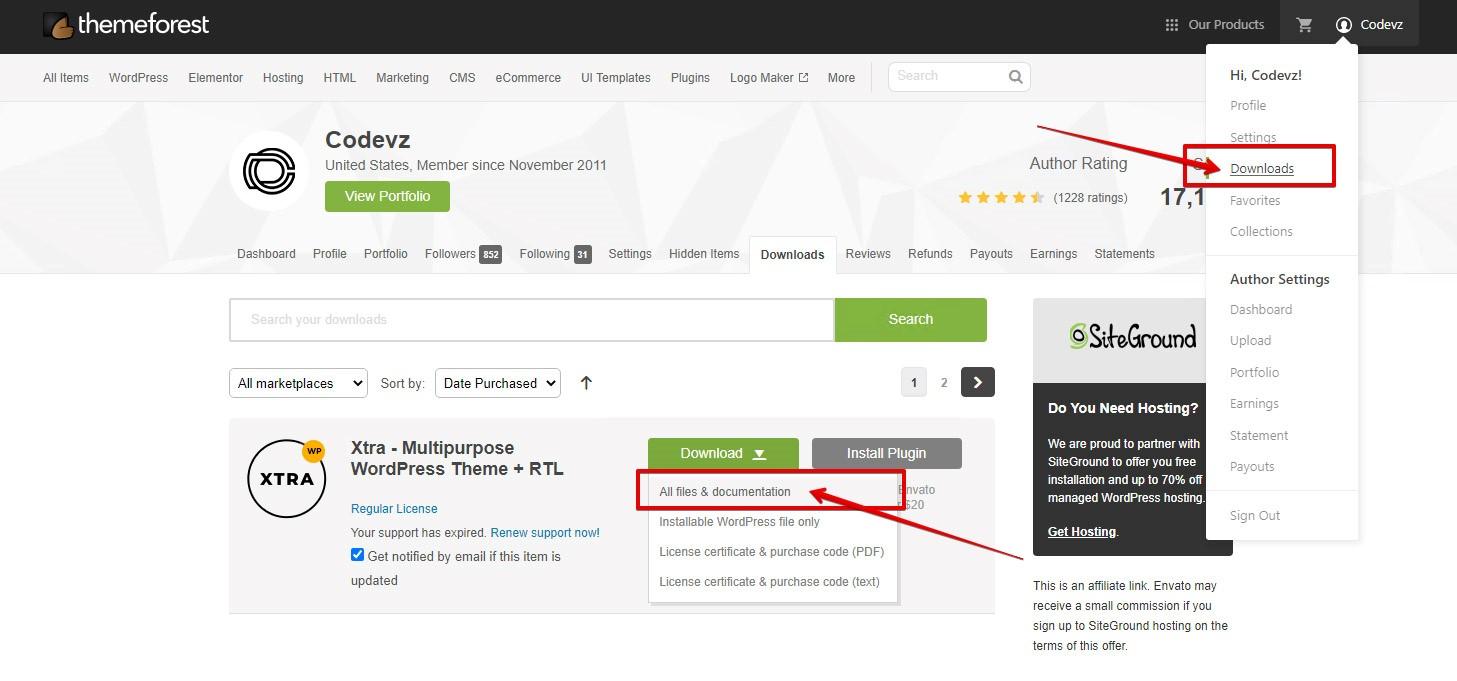The width and height of the screenshot is (1457, 681).
Task: Open the shopping cart icon
Action: coord(1304,25)
